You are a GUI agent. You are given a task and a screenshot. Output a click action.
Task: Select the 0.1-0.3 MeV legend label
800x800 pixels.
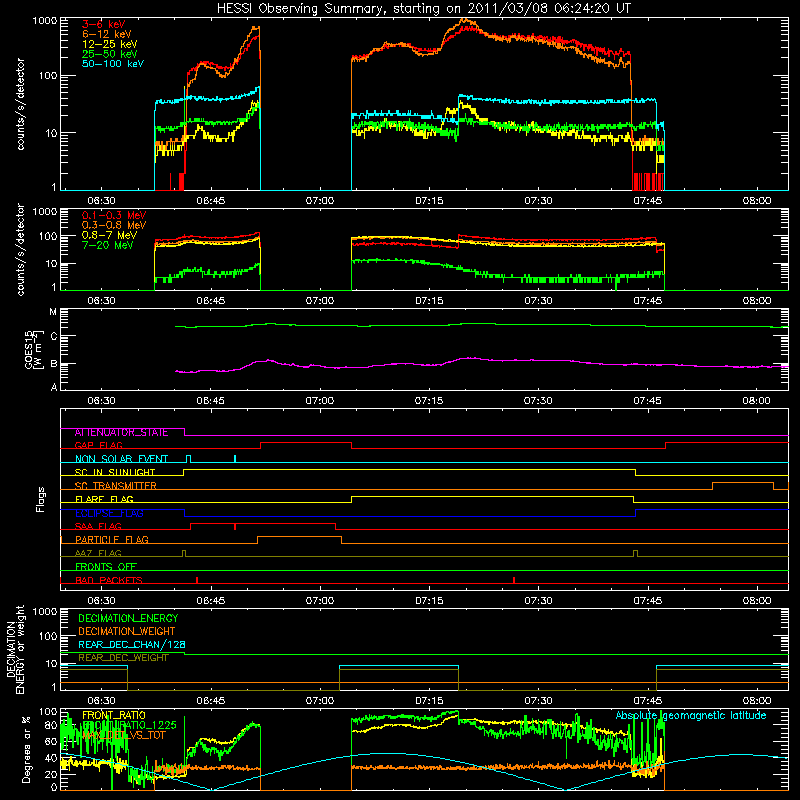114,215
